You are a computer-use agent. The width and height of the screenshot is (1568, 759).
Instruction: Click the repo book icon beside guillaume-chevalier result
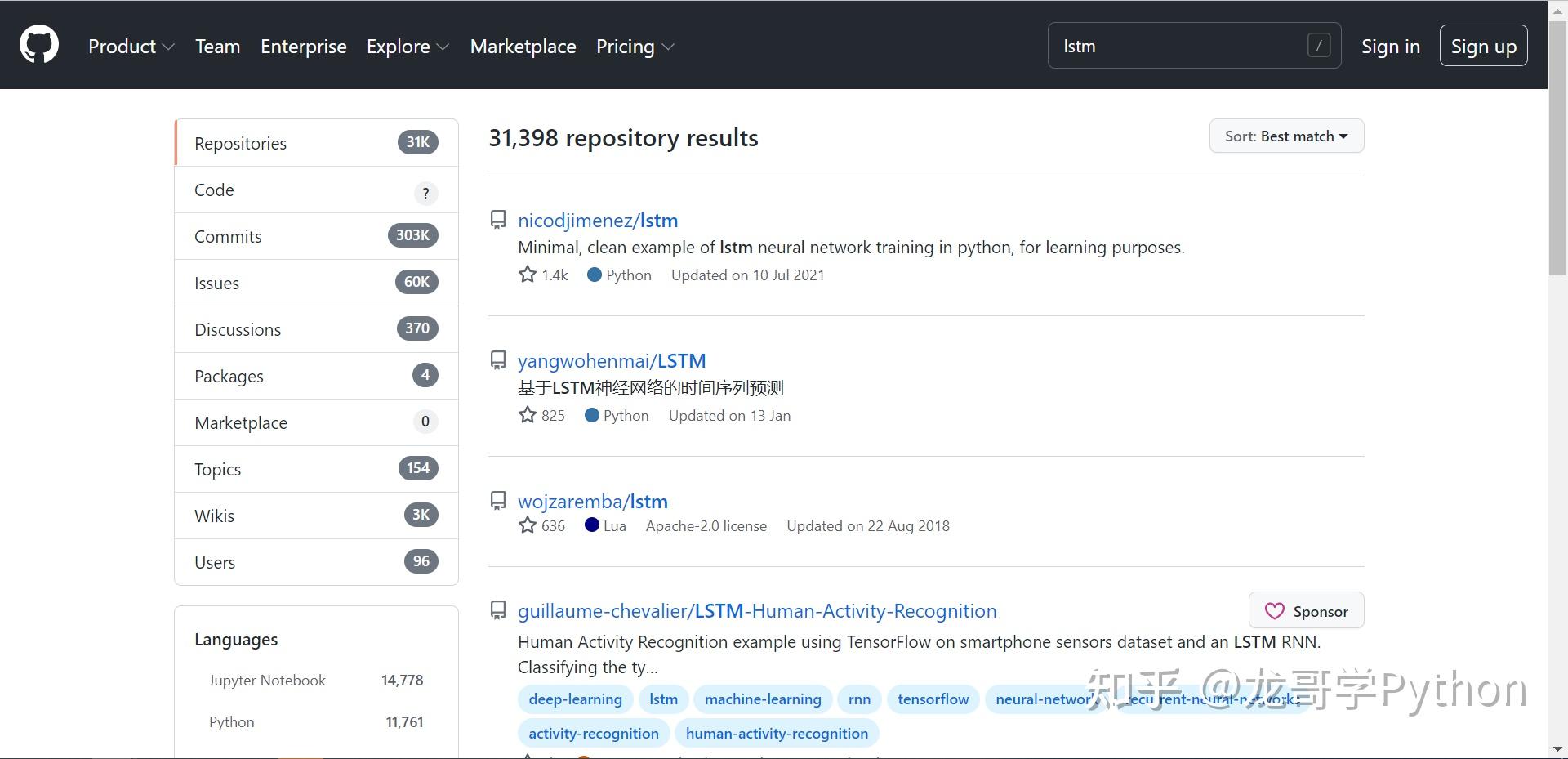pos(498,609)
